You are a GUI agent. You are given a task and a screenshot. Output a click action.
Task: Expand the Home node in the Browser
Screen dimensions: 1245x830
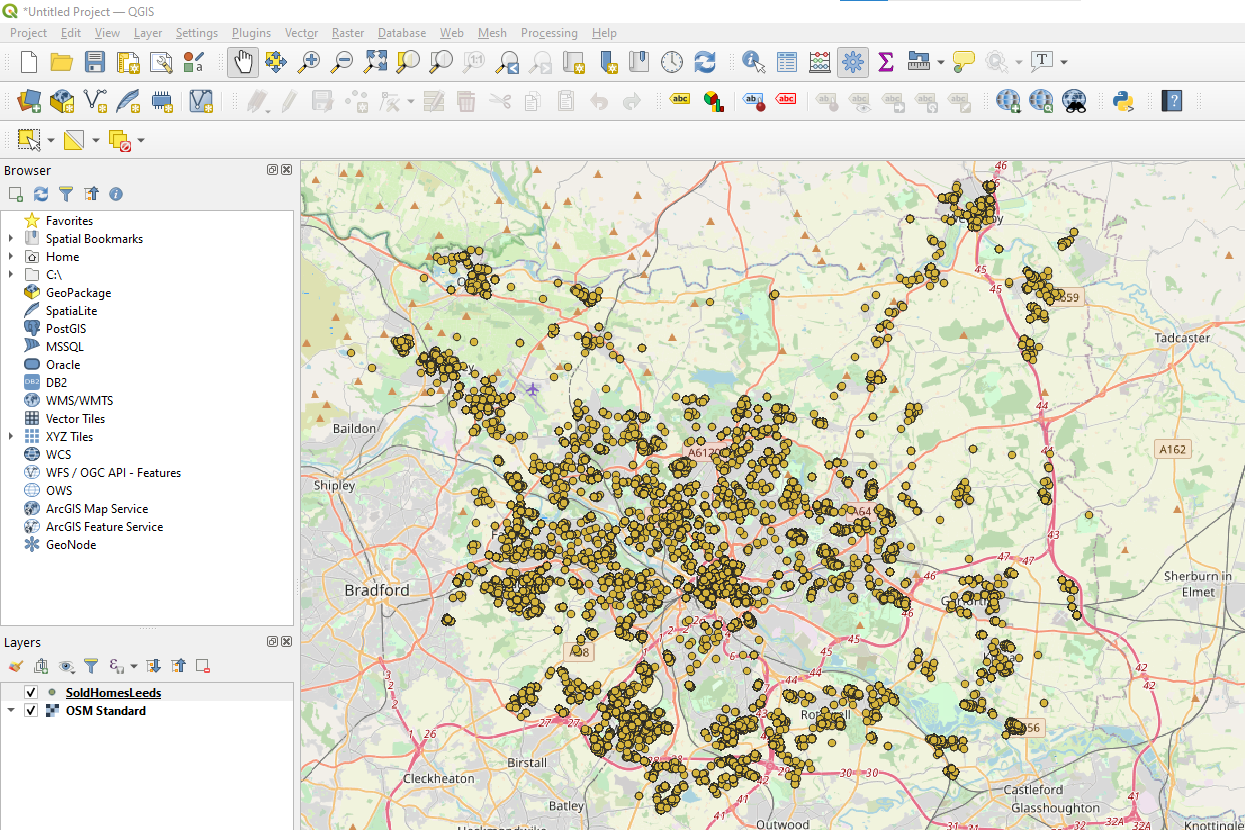click(x=11, y=257)
